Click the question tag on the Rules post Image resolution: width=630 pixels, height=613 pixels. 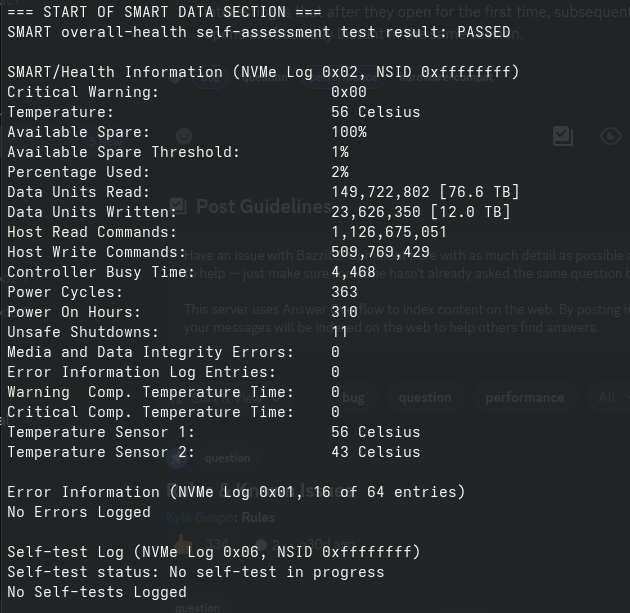(x=227, y=459)
